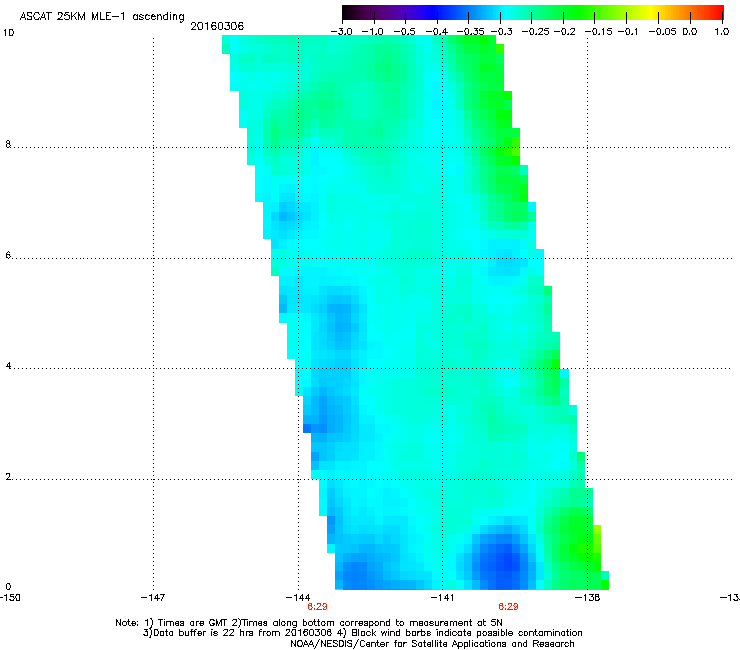Click the note line "Times are GMT"

click(193, 623)
